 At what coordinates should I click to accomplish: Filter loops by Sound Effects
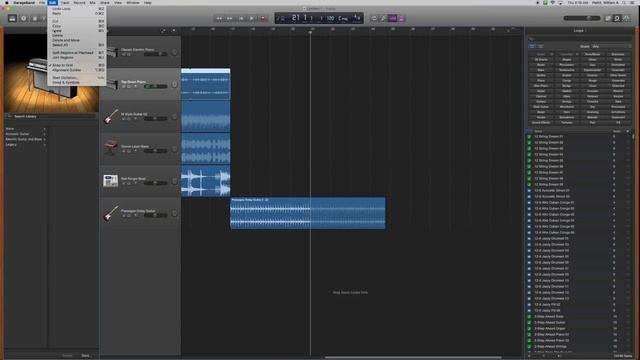tap(541, 122)
